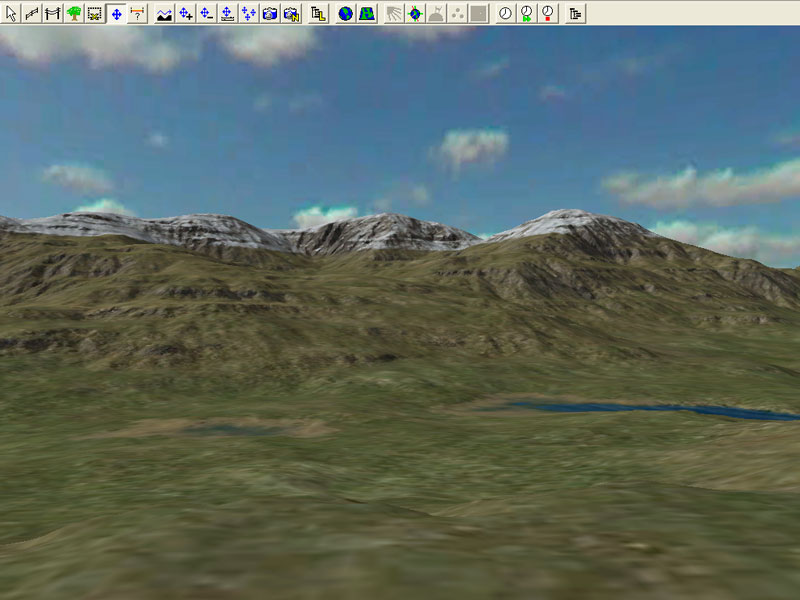Select the arrow pointer tool

pyautogui.click(x=11, y=14)
